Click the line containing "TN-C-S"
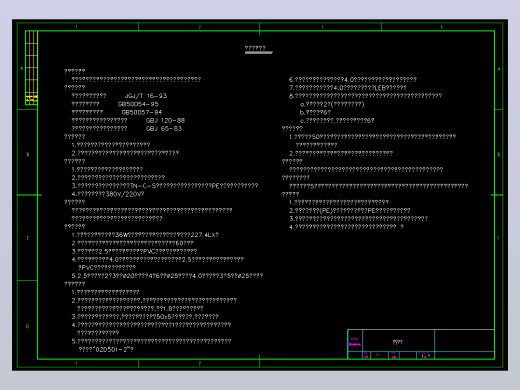The image size is (520, 390). point(165,186)
